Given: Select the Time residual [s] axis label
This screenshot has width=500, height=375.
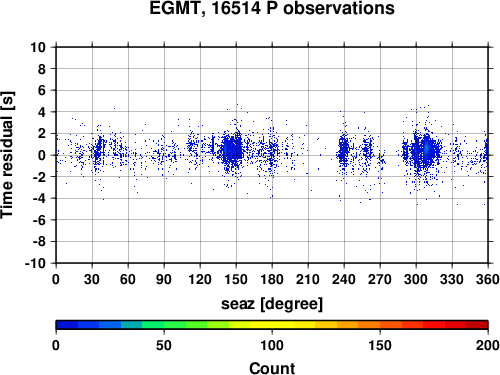Looking at the screenshot, I should [x=8, y=155].
